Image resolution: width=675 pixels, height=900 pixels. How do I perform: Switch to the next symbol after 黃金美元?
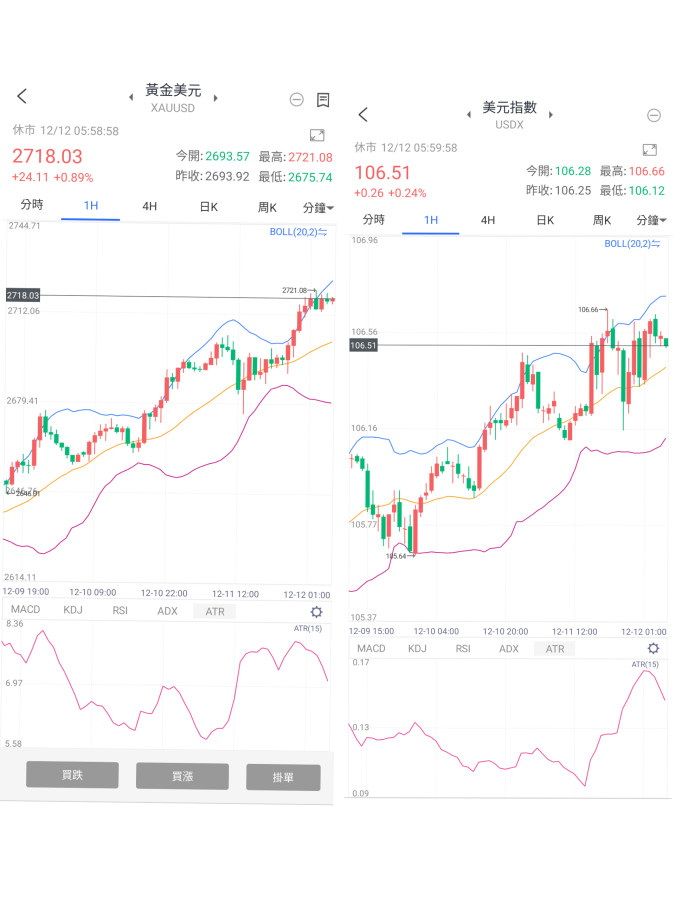(x=216, y=97)
